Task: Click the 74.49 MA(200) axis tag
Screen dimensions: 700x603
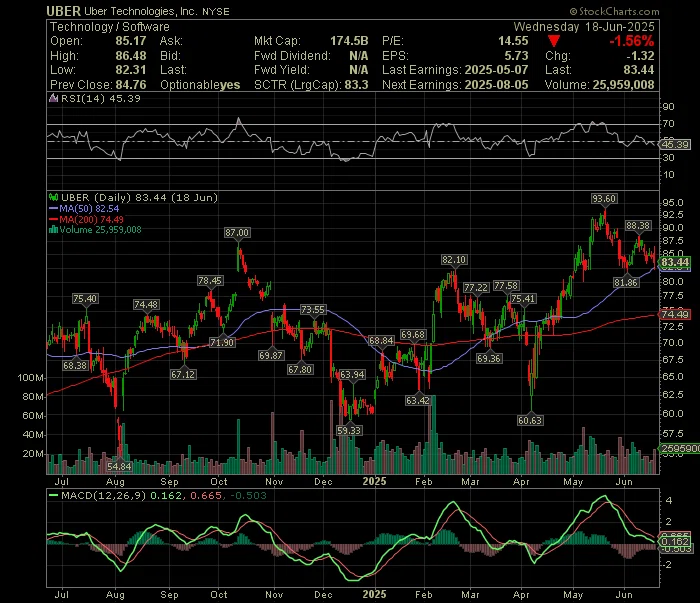Action: [675, 315]
